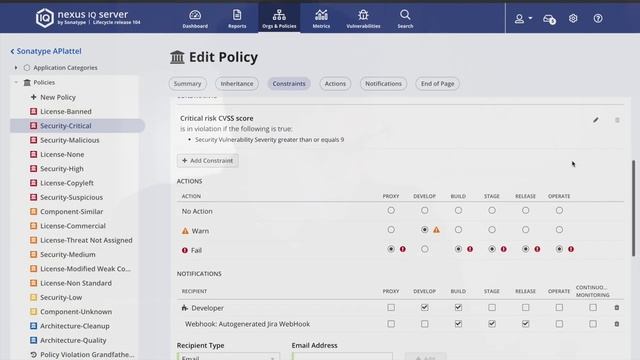Viewport: 640px width, 360px height.
Task: Click the Email Address input field
Action: [x=342, y=356]
